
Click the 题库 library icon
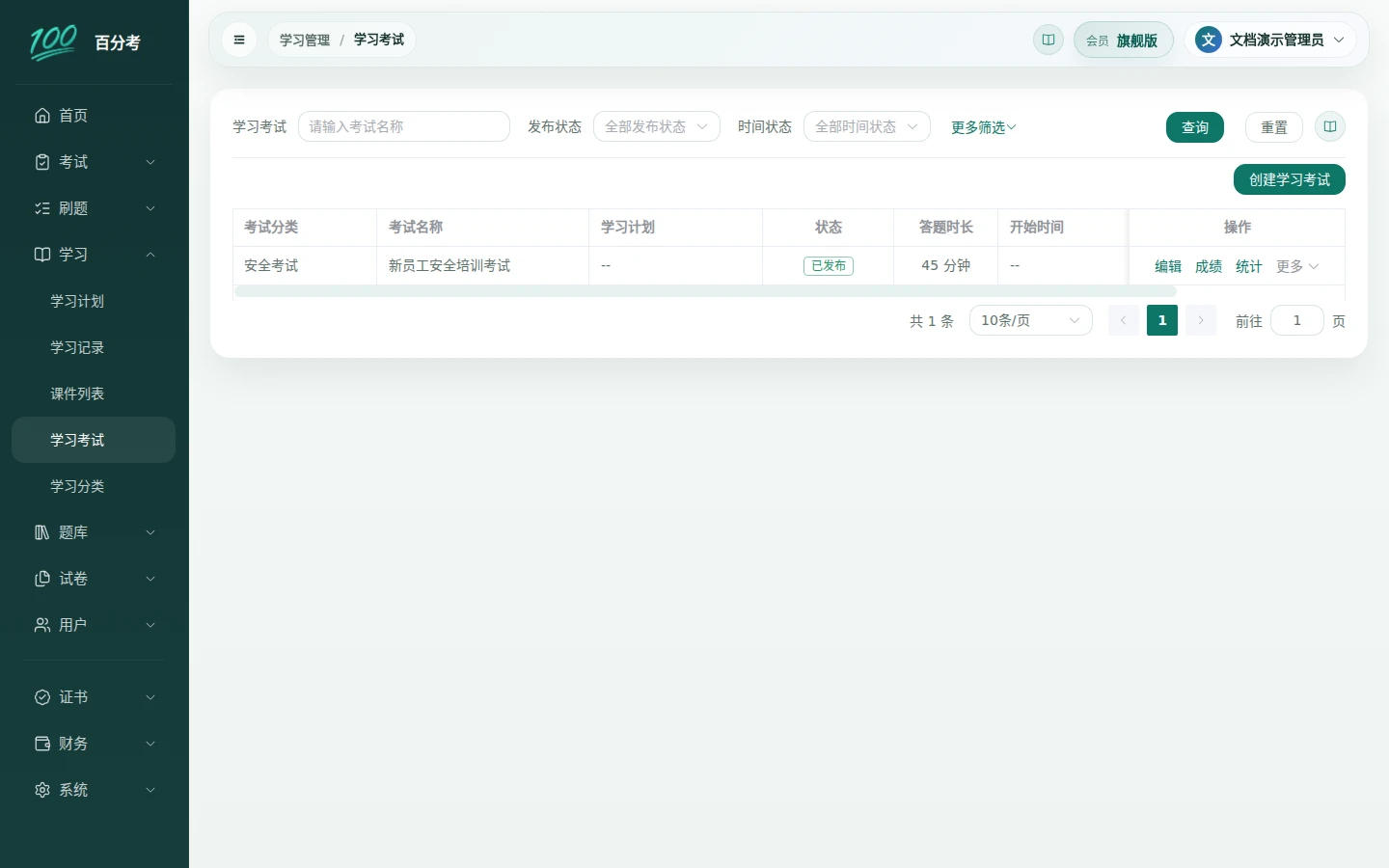click(42, 532)
